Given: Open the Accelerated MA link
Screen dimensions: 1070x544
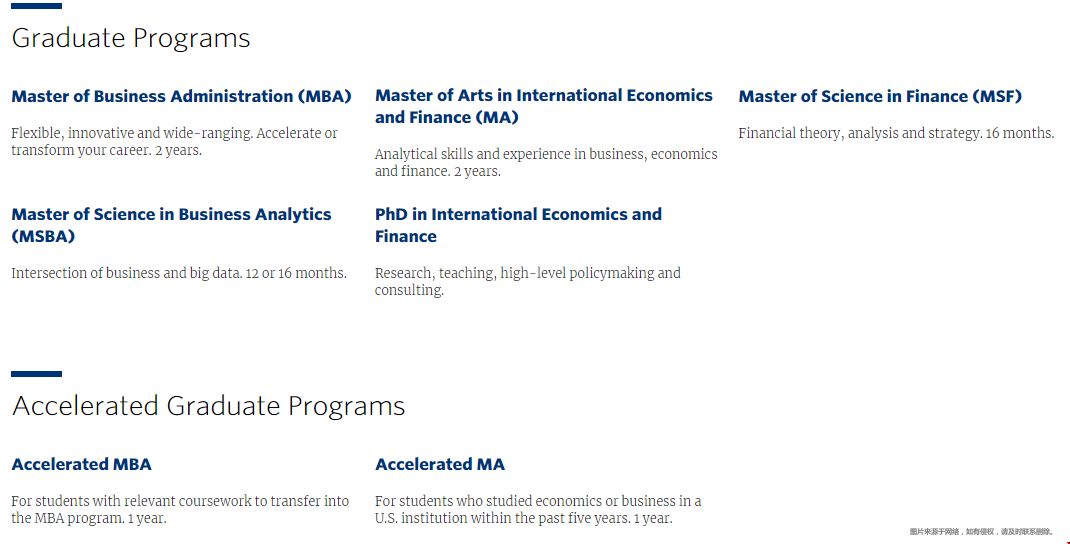Looking at the screenshot, I should (x=439, y=464).
